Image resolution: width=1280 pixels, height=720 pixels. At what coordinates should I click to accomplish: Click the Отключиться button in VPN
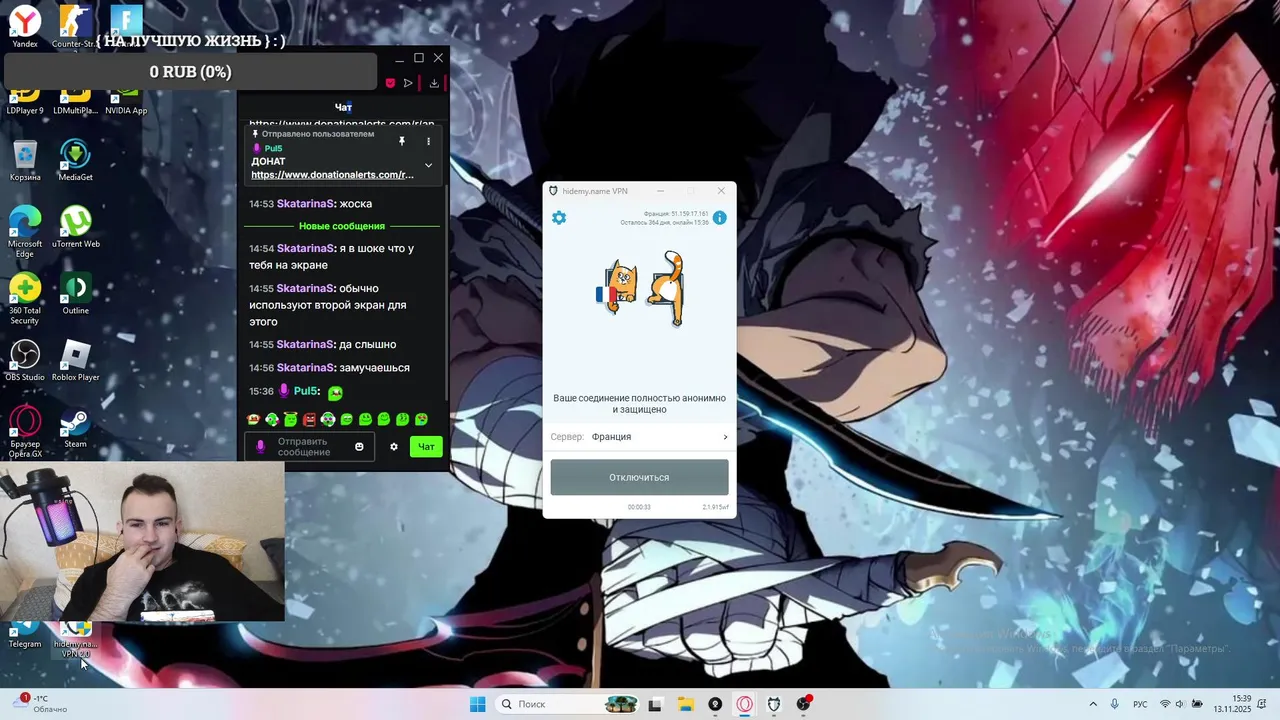coord(639,477)
